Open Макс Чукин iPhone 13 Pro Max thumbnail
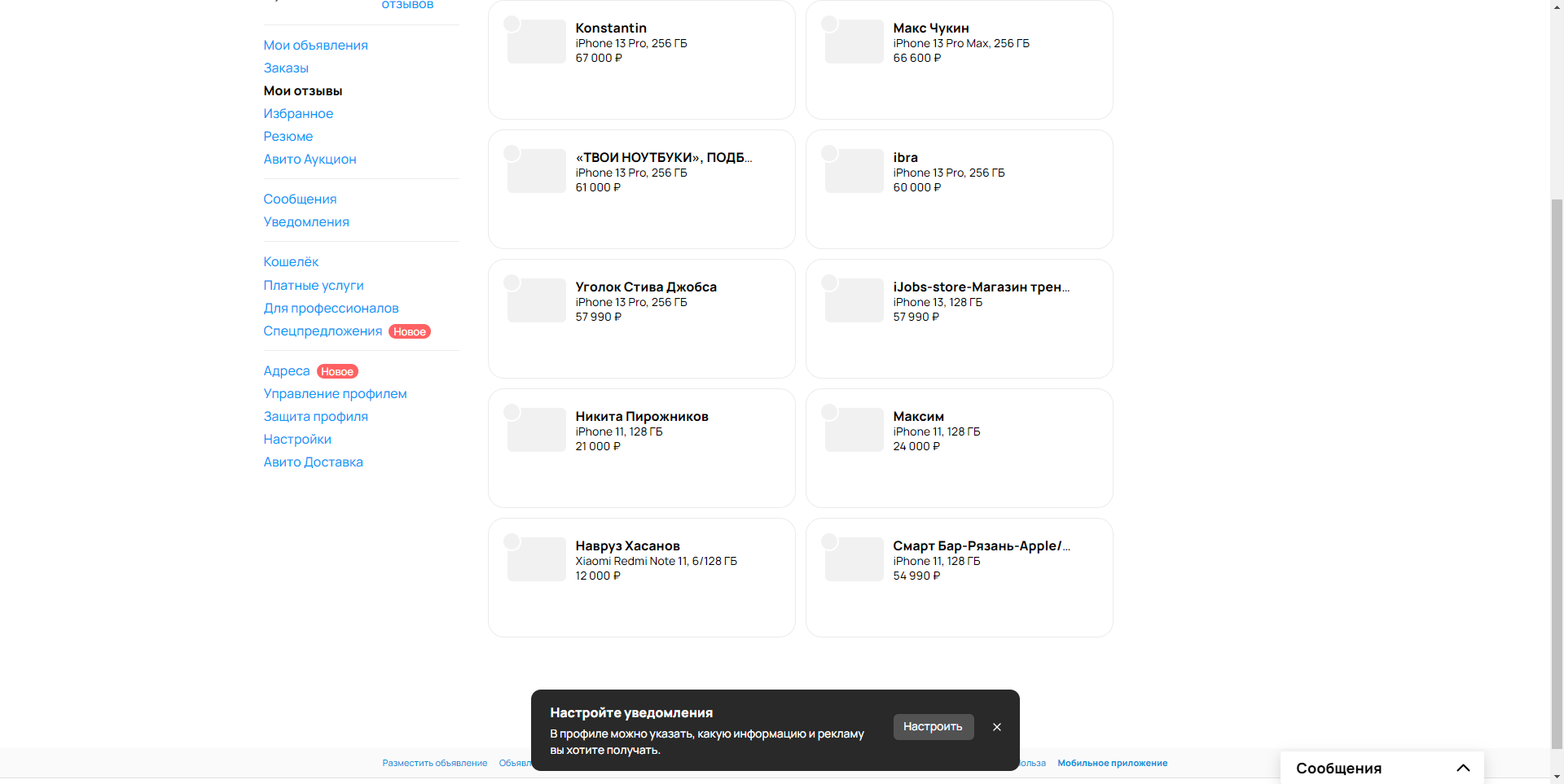 click(854, 42)
